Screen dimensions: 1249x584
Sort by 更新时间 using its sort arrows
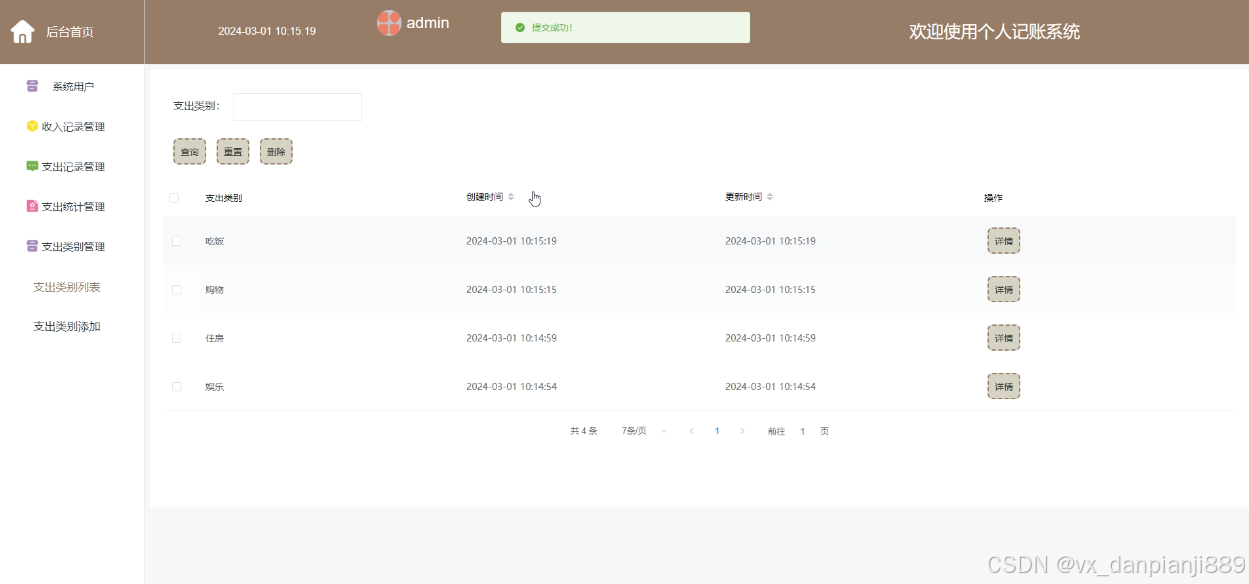[770, 197]
